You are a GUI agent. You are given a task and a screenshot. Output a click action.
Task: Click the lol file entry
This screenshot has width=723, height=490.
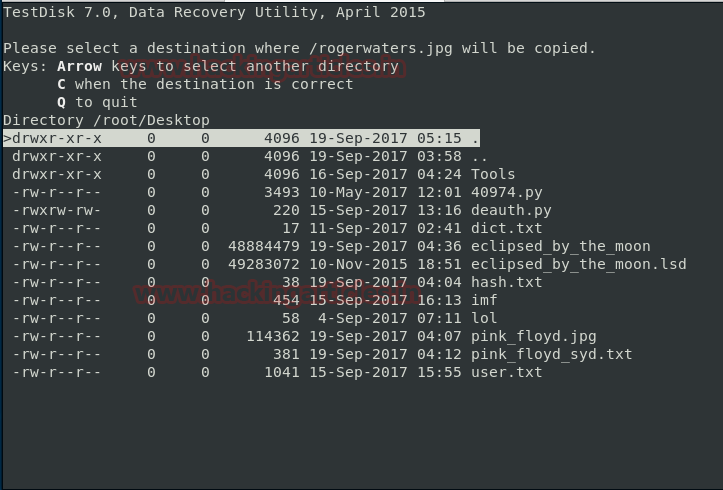tap(255, 318)
